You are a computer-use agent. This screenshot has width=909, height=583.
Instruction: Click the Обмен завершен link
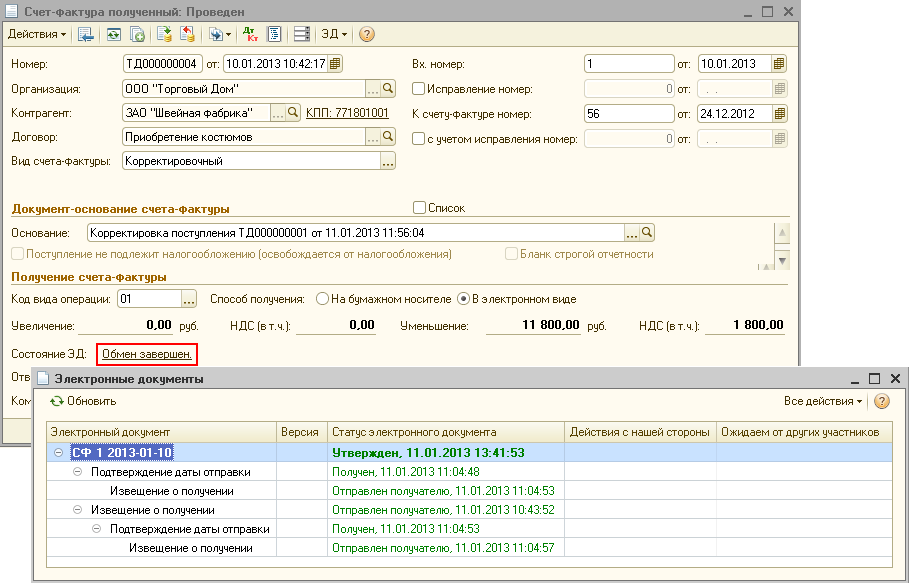coord(147,354)
